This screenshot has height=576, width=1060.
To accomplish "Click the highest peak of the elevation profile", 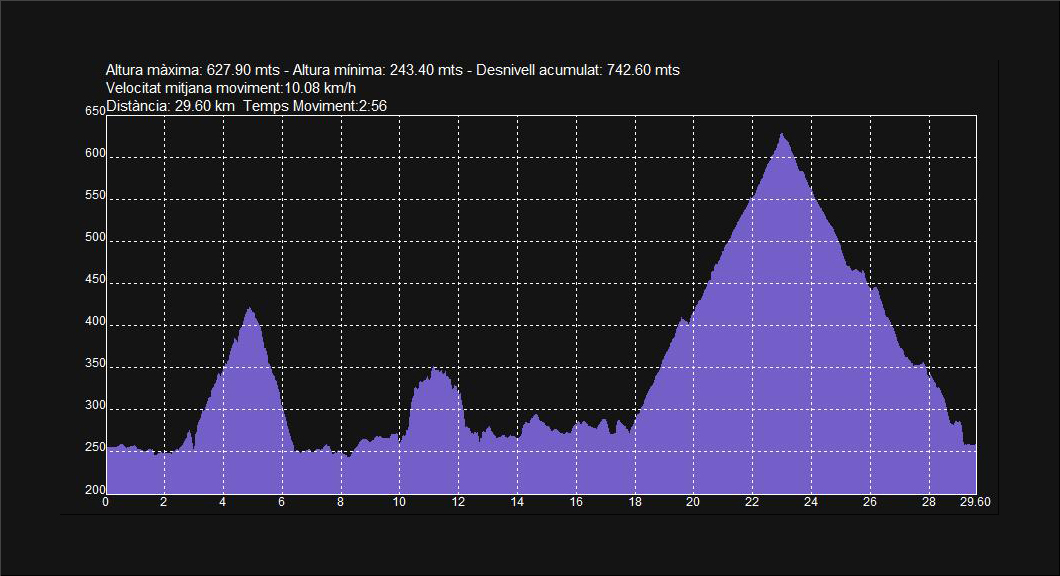I will pos(781,135).
